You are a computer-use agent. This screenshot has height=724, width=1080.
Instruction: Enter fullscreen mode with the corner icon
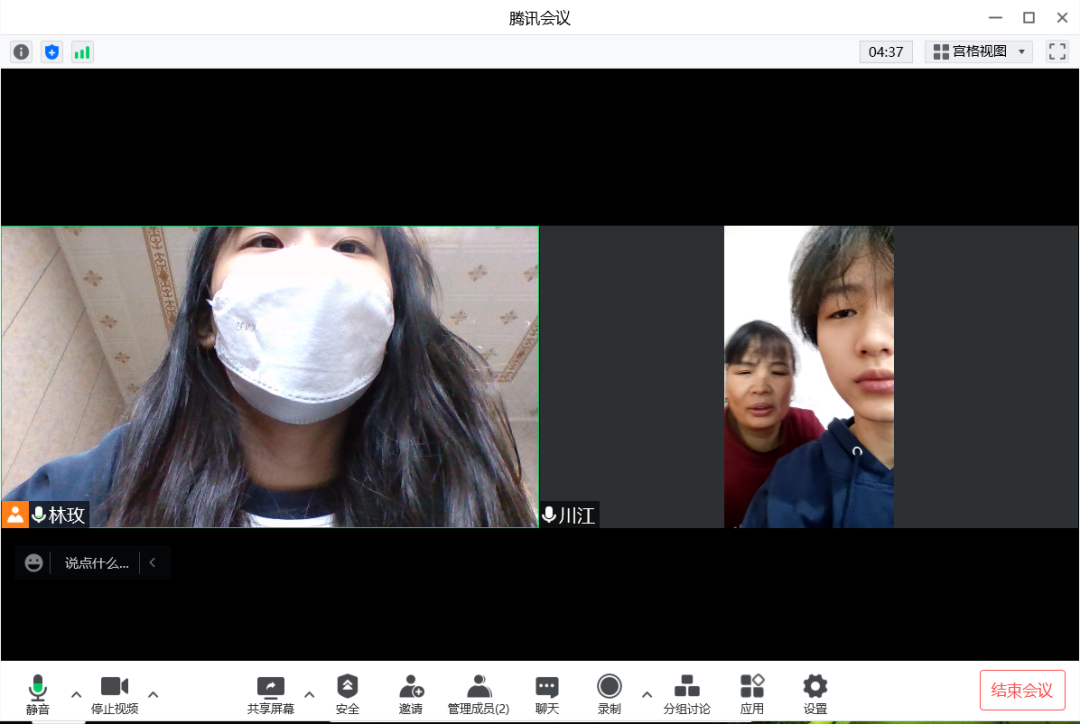click(x=1057, y=52)
